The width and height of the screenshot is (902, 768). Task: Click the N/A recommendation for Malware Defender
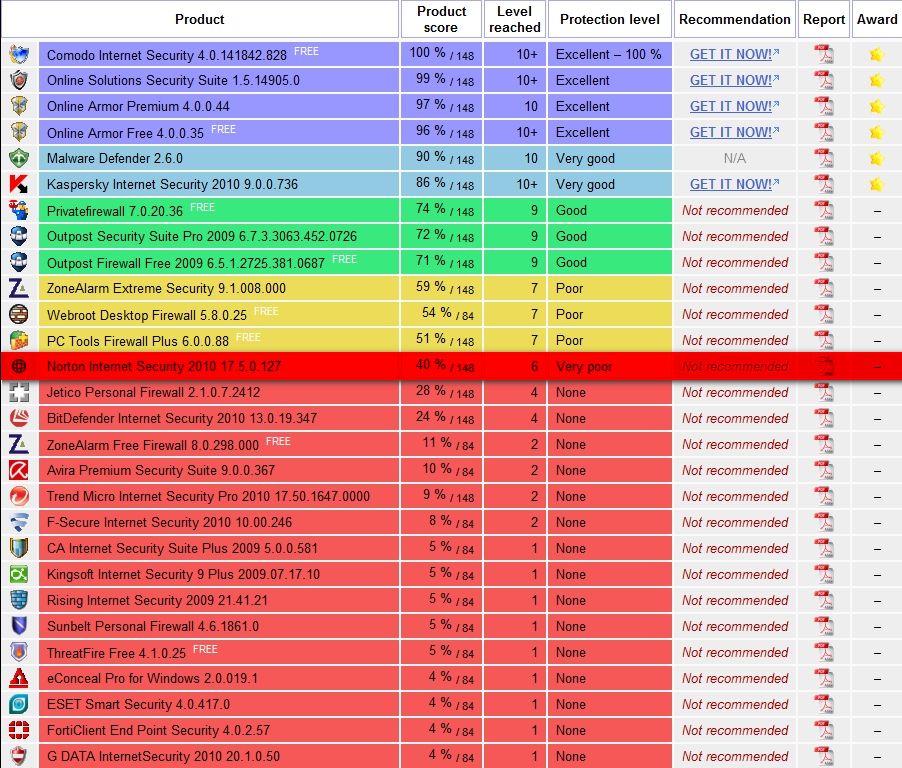(x=735, y=158)
